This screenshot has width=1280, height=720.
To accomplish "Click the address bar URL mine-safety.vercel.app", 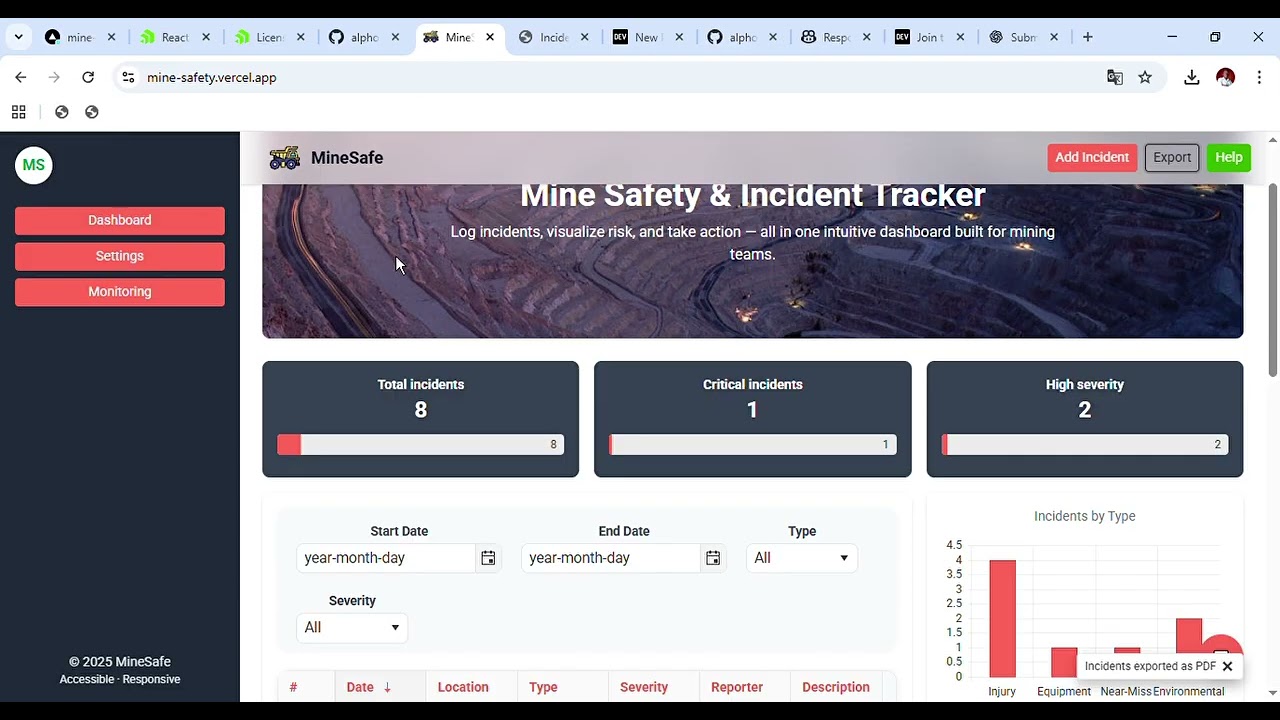I will point(212,77).
